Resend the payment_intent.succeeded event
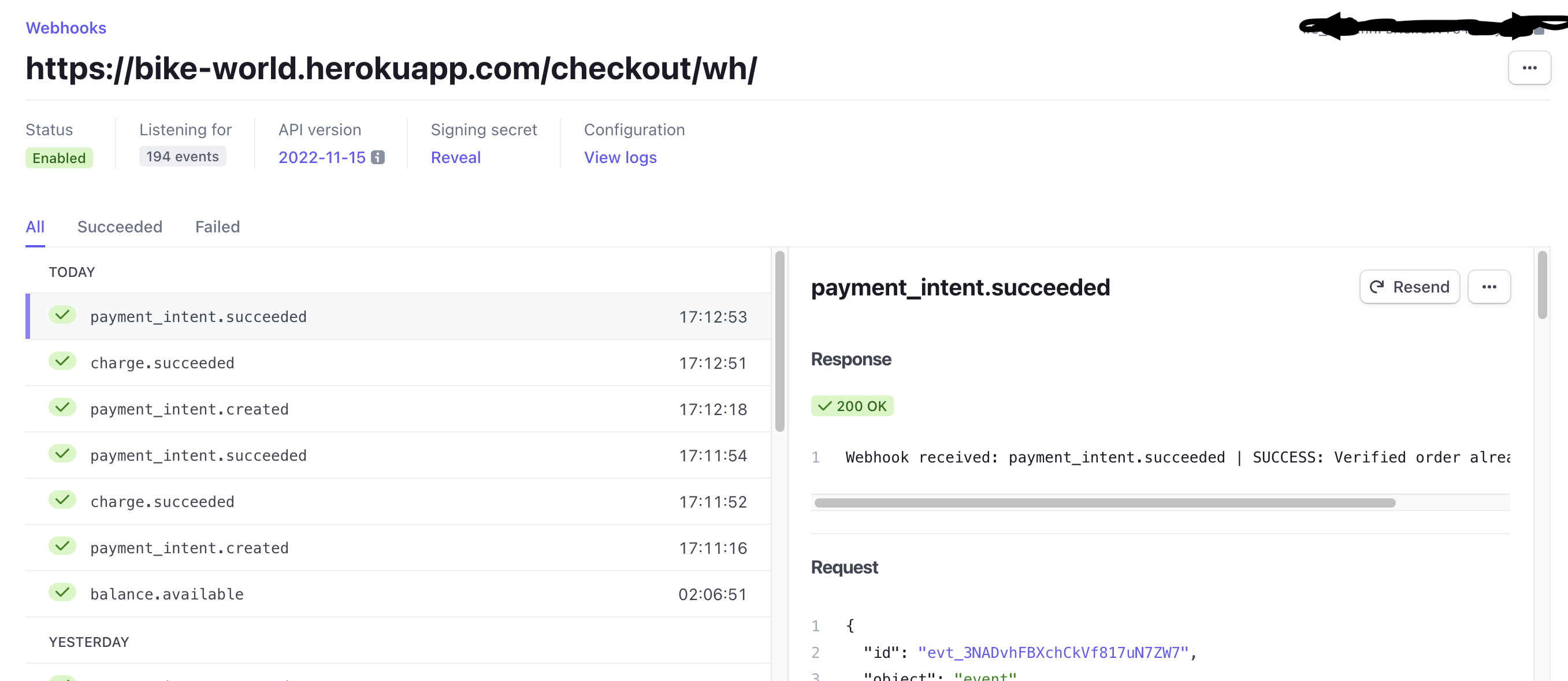This screenshot has height=681, width=1568. [1409, 287]
